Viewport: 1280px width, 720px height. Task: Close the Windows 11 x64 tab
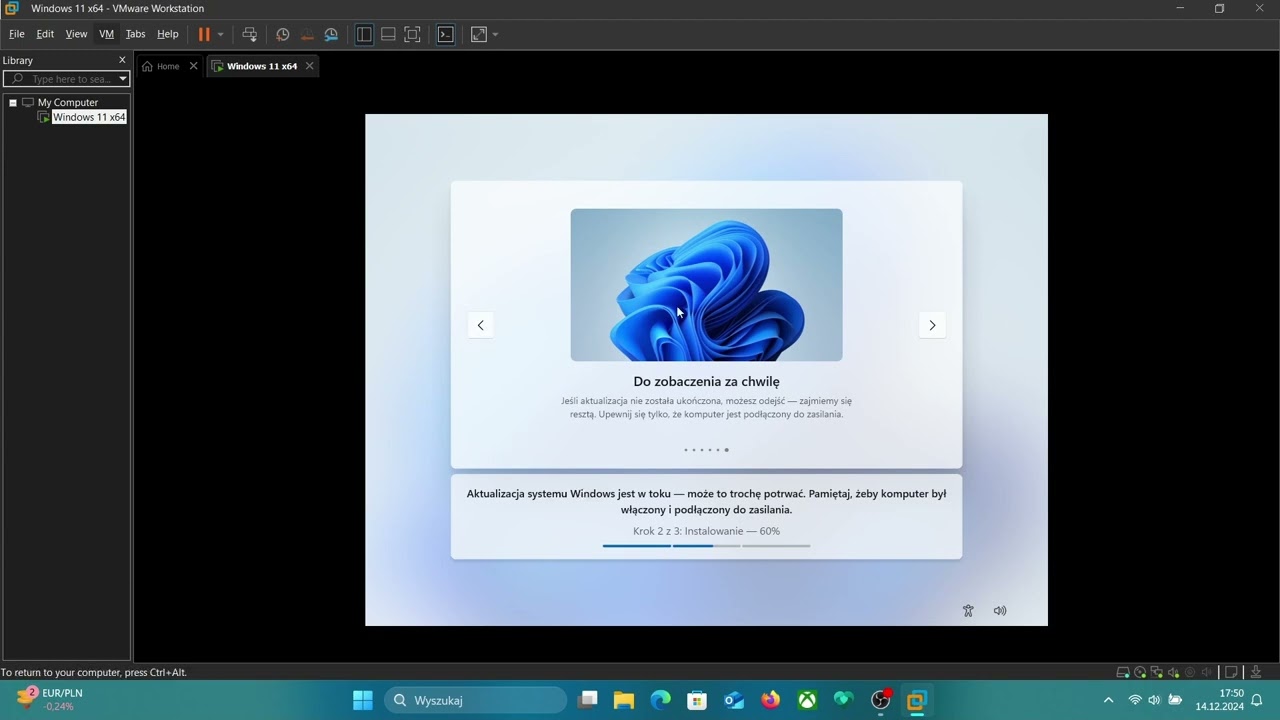[x=310, y=66]
